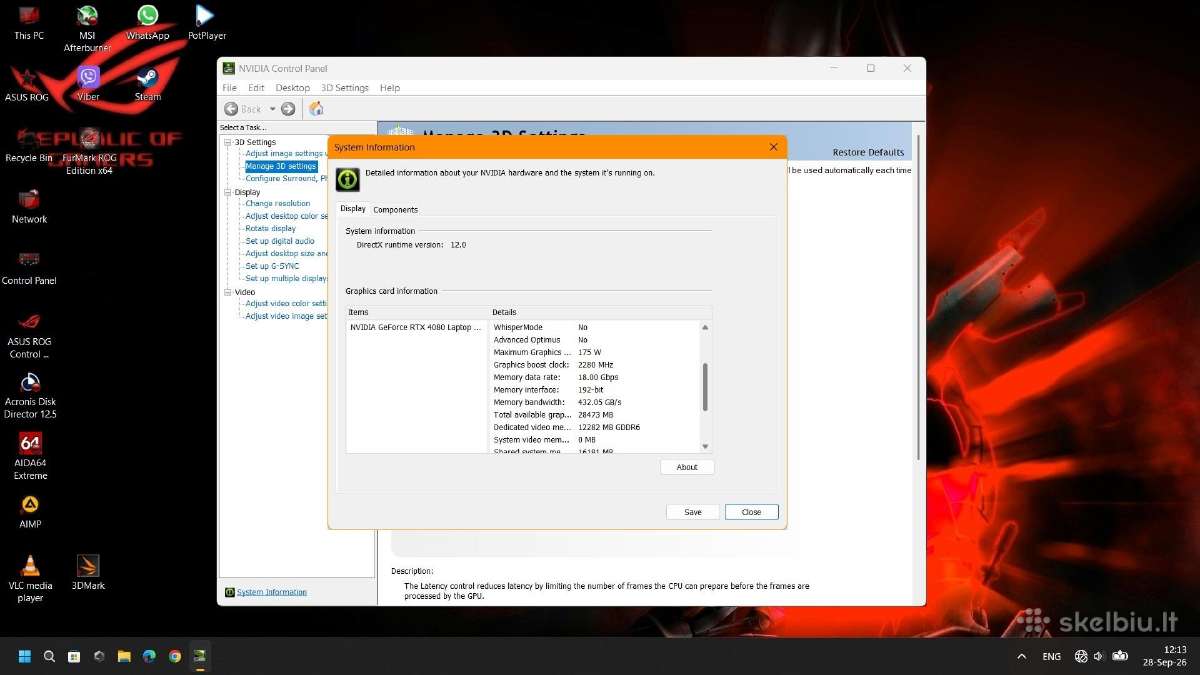Open the System Information link
This screenshot has height=675, width=1200.
point(272,592)
